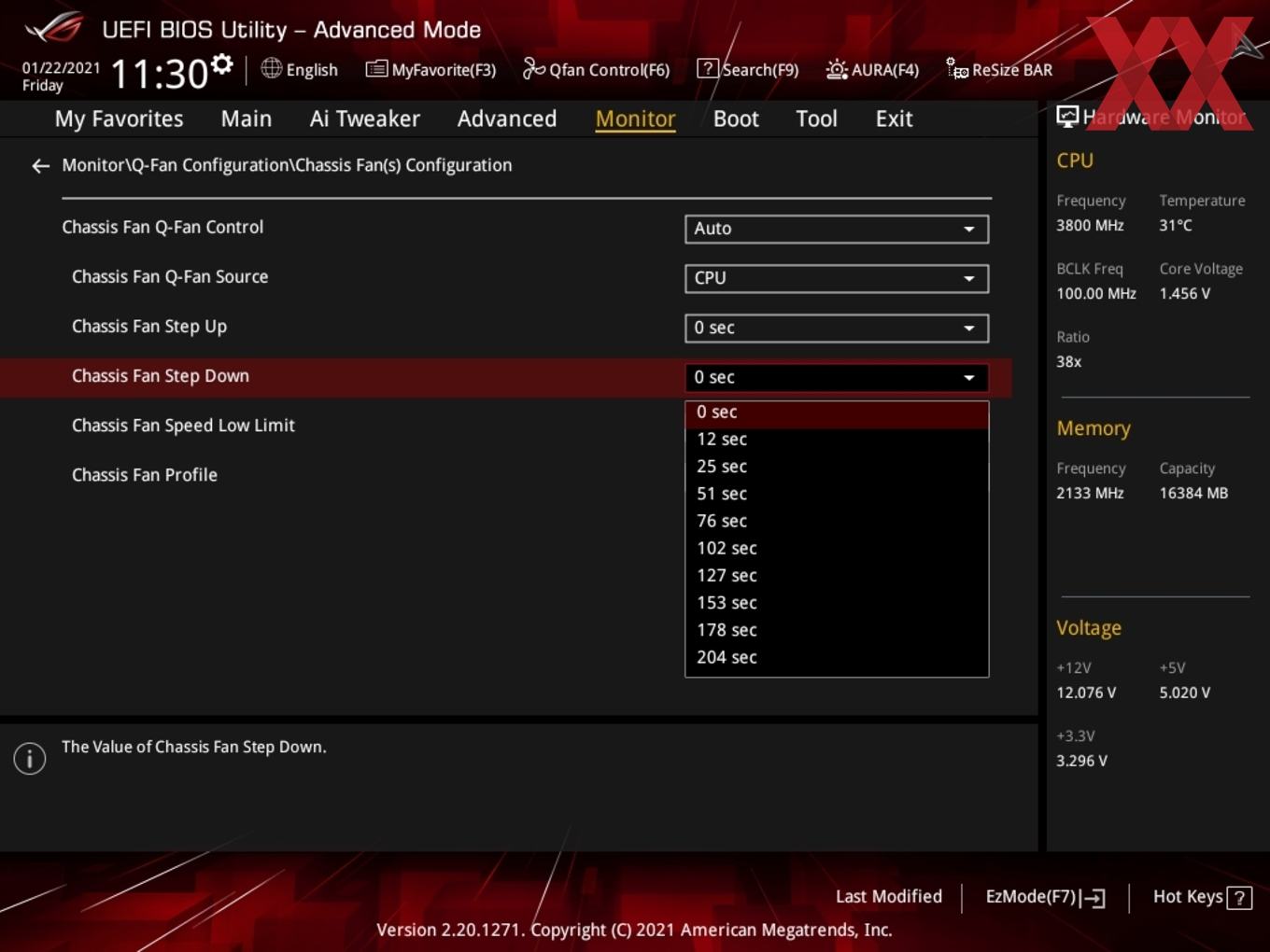1270x952 pixels.
Task: Click +3.3V reading 3.296 V
Action: point(1081,762)
